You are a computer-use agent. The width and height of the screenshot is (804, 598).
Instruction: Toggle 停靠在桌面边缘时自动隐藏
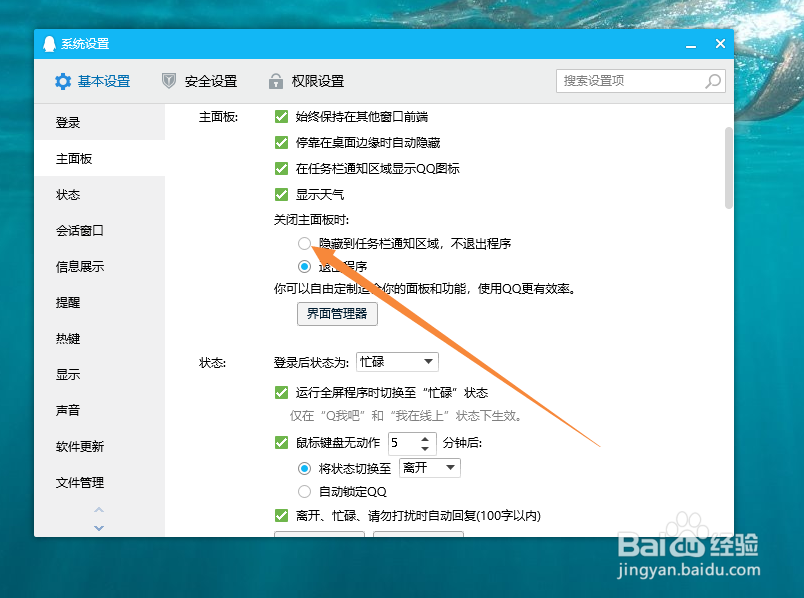[x=281, y=142]
